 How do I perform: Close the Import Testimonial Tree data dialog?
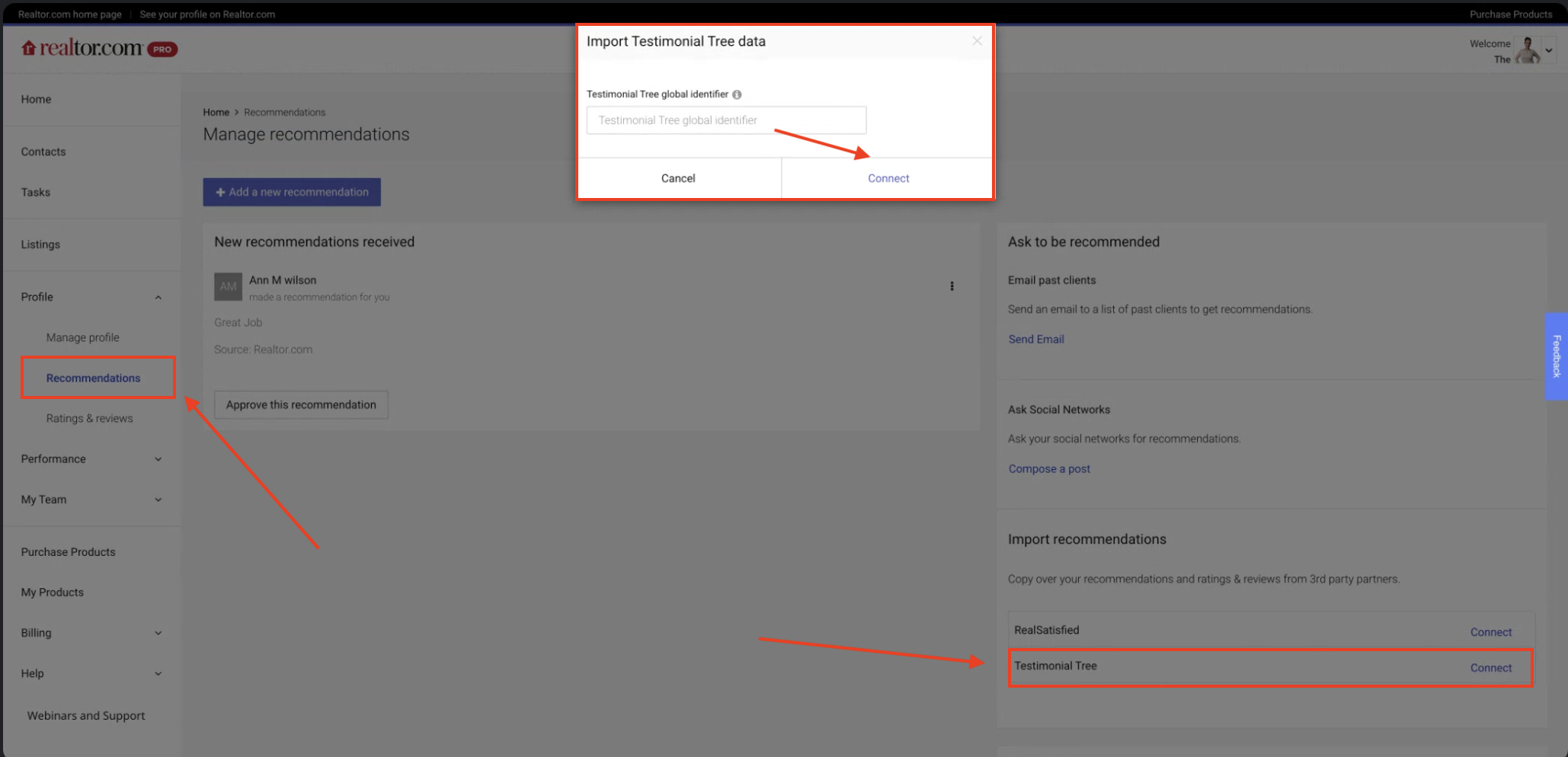[977, 41]
